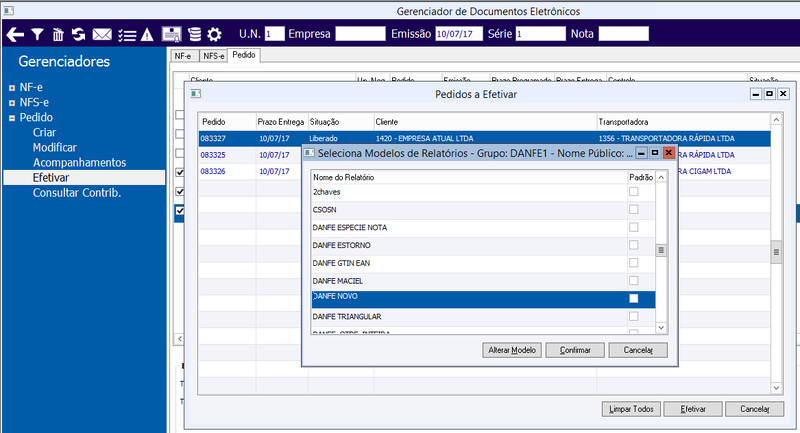Click the back arrow toolbar icon

pos(15,35)
